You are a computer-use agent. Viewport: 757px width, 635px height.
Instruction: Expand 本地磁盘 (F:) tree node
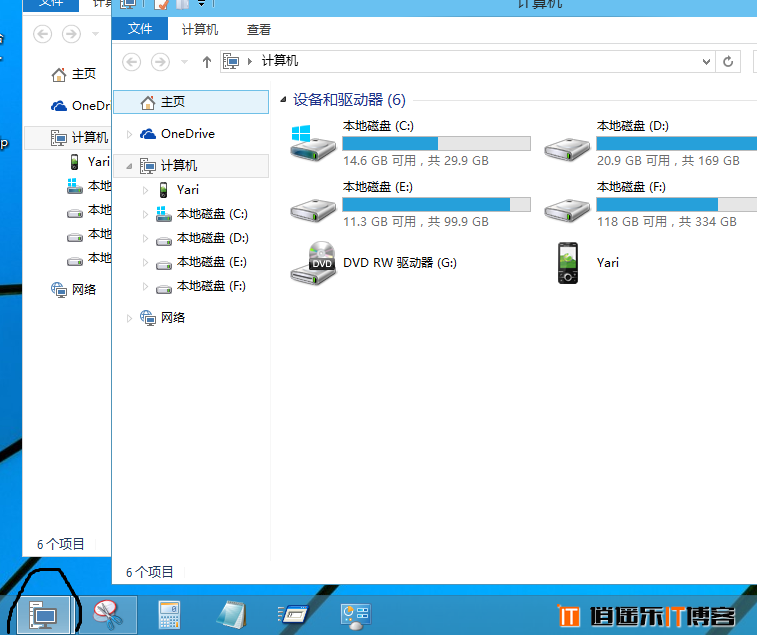[x=145, y=287]
